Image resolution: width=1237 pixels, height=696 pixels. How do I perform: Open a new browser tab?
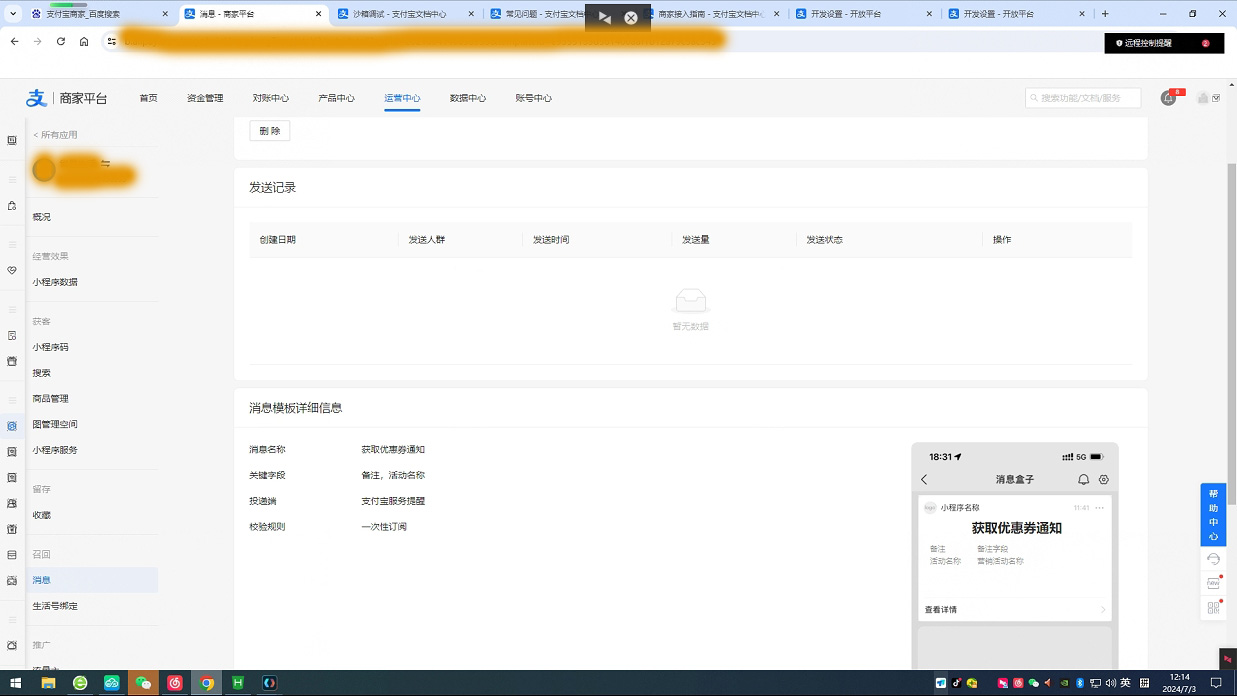click(x=1105, y=14)
